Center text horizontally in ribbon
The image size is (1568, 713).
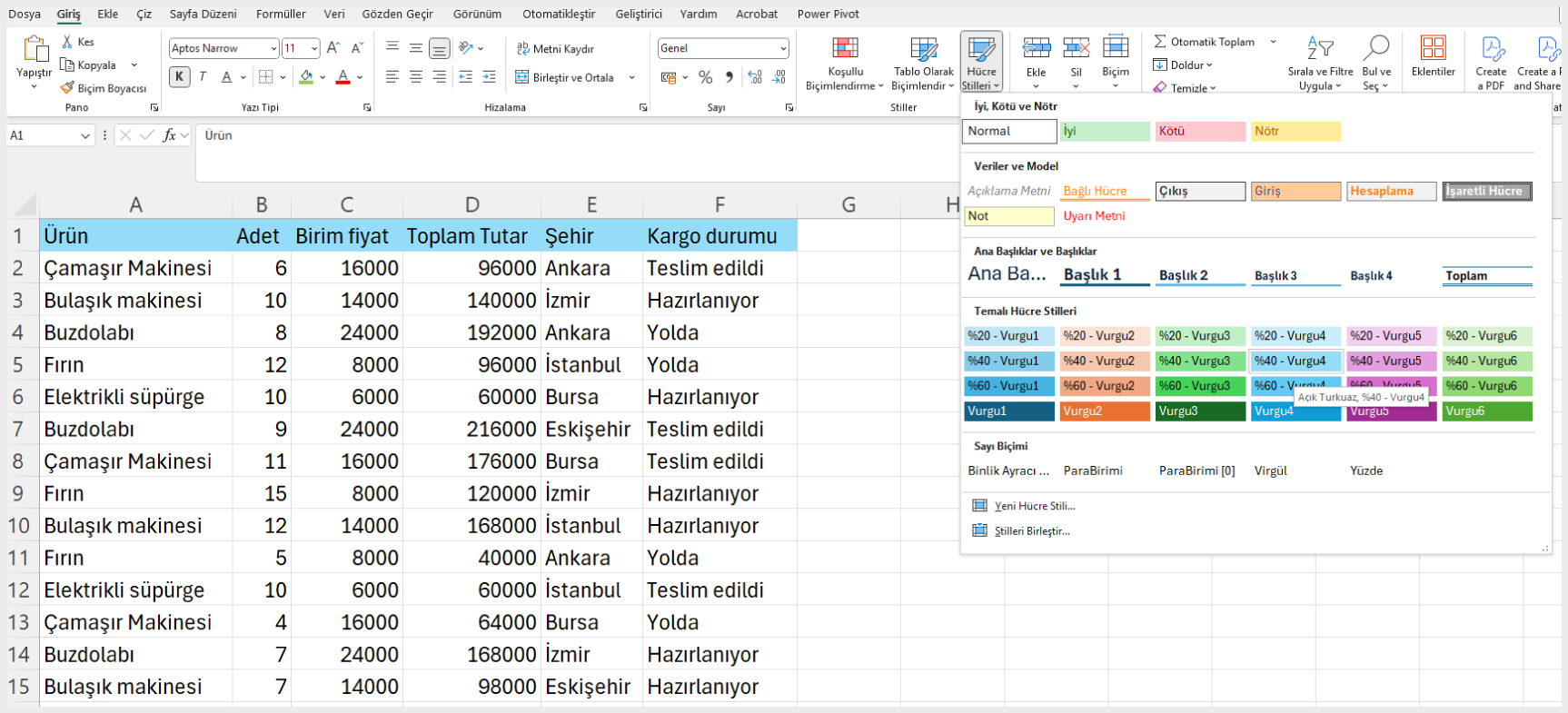click(x=416, y=77)
